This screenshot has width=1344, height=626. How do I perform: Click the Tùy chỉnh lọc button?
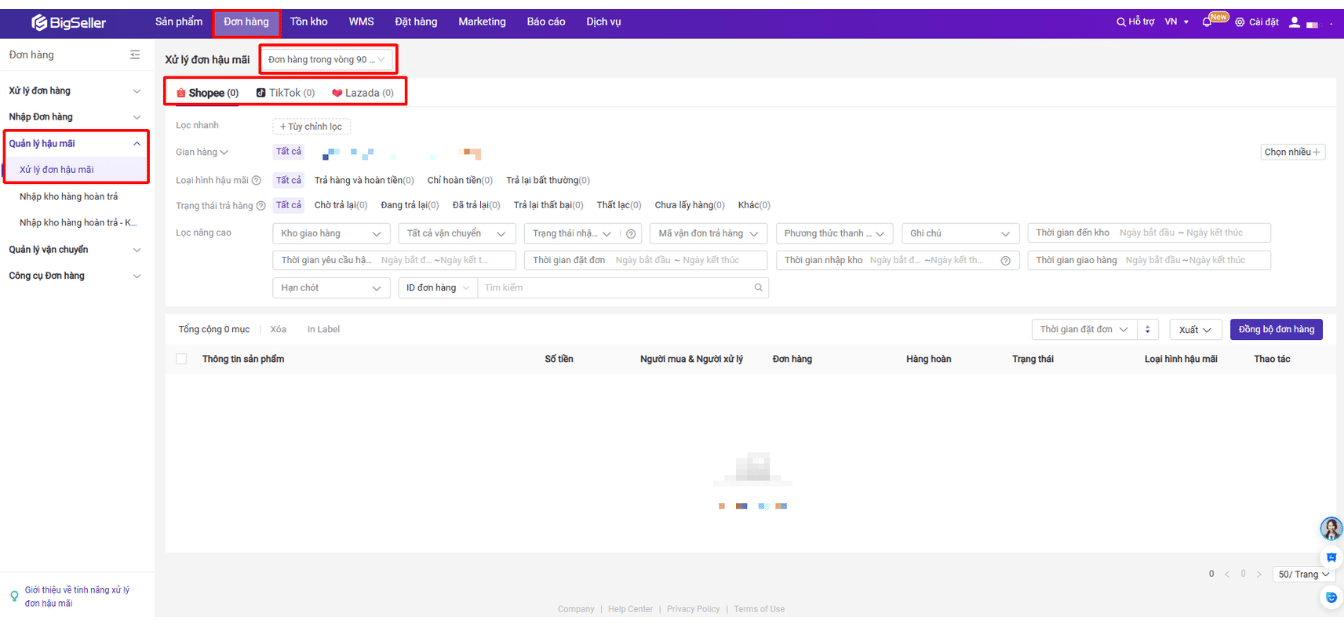(311, 127)
